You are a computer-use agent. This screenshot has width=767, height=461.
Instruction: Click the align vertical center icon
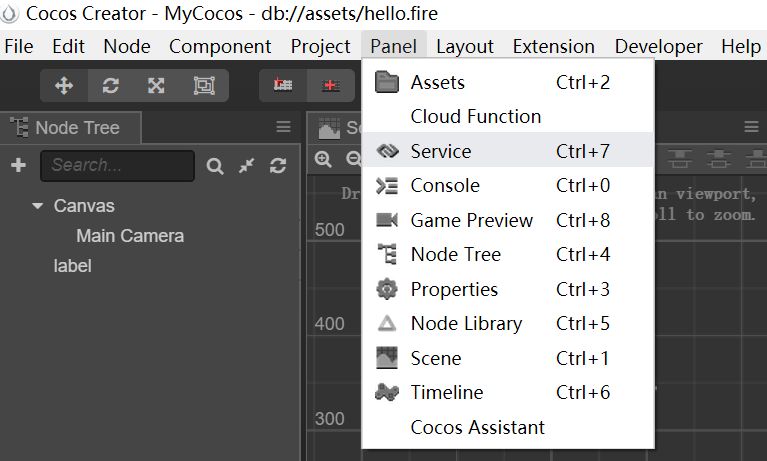718,159
